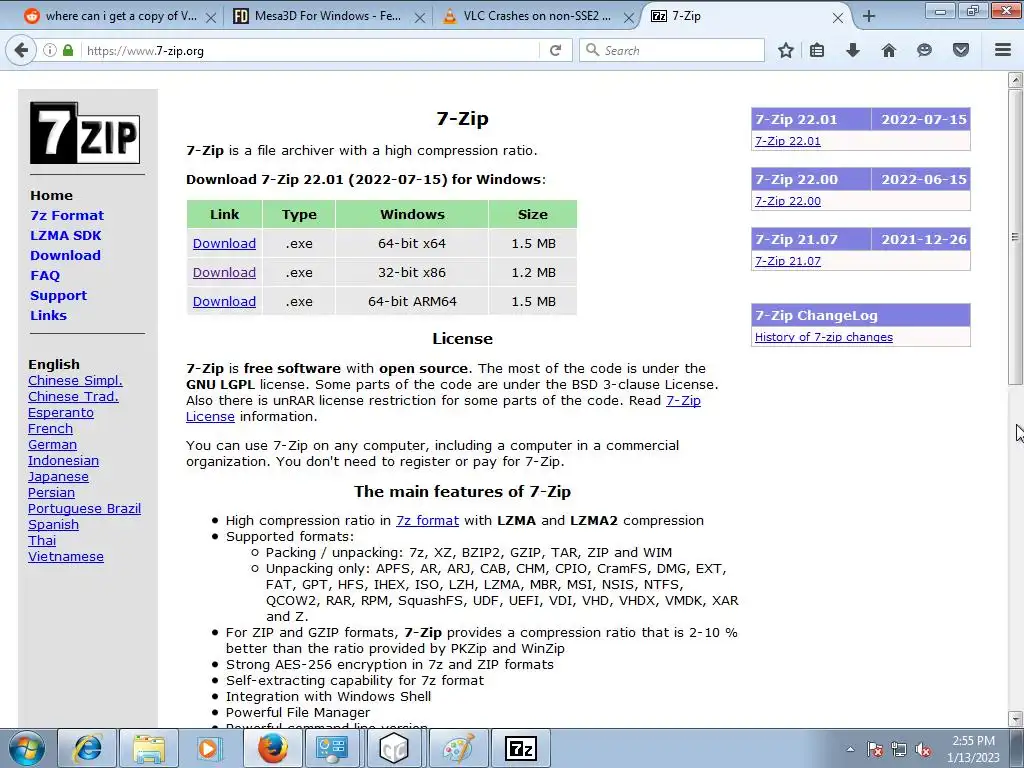Open the chat smiley icon in toolbar
Image resolution: width=1024 pixels, height=768 pixels.
point(924,50)
